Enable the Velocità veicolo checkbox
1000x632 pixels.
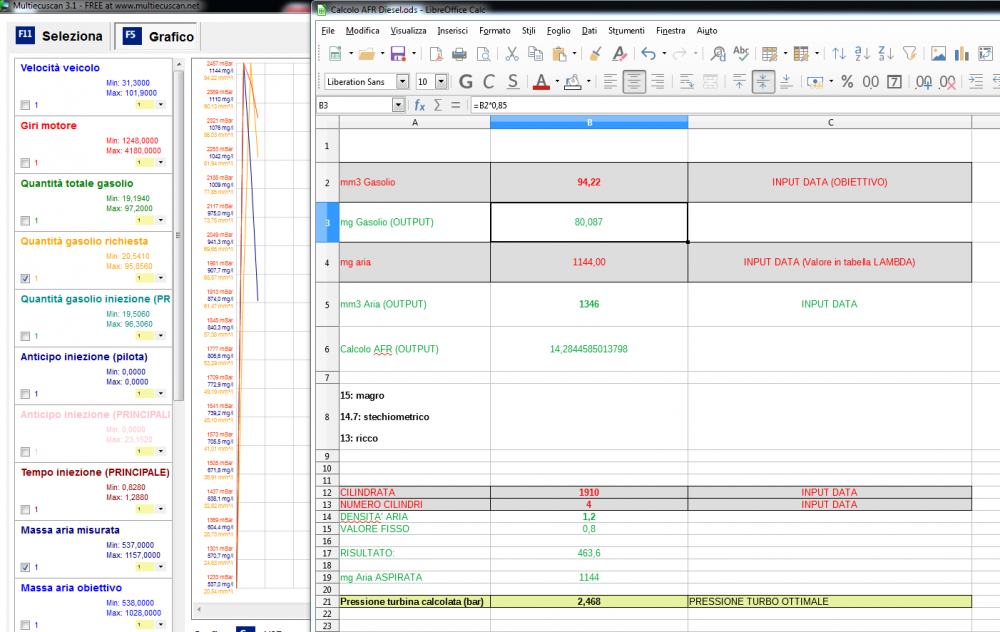25,105
